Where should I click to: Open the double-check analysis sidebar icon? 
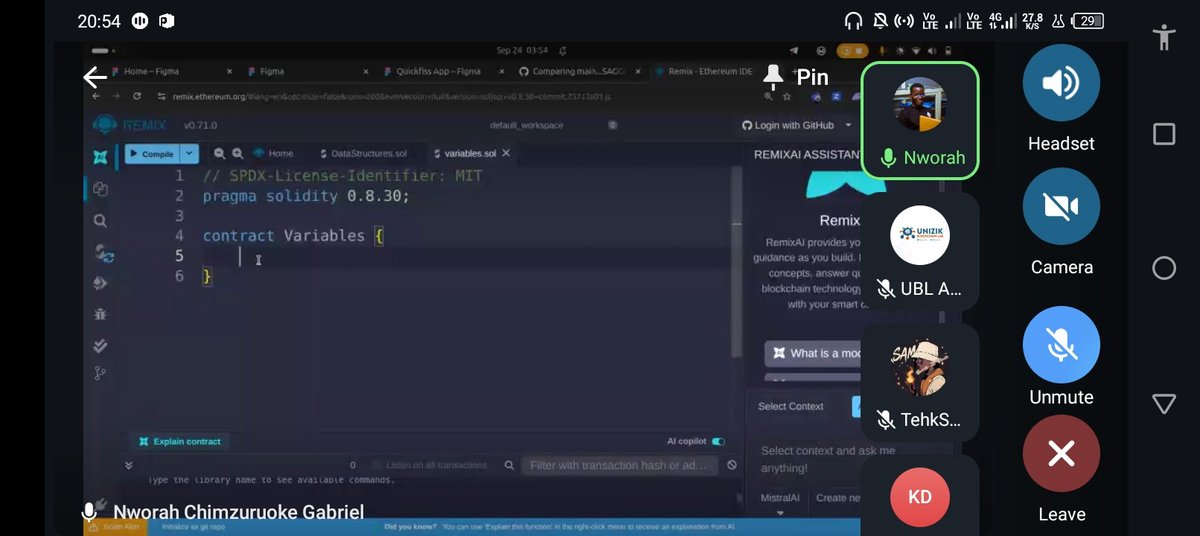(100, 346)
